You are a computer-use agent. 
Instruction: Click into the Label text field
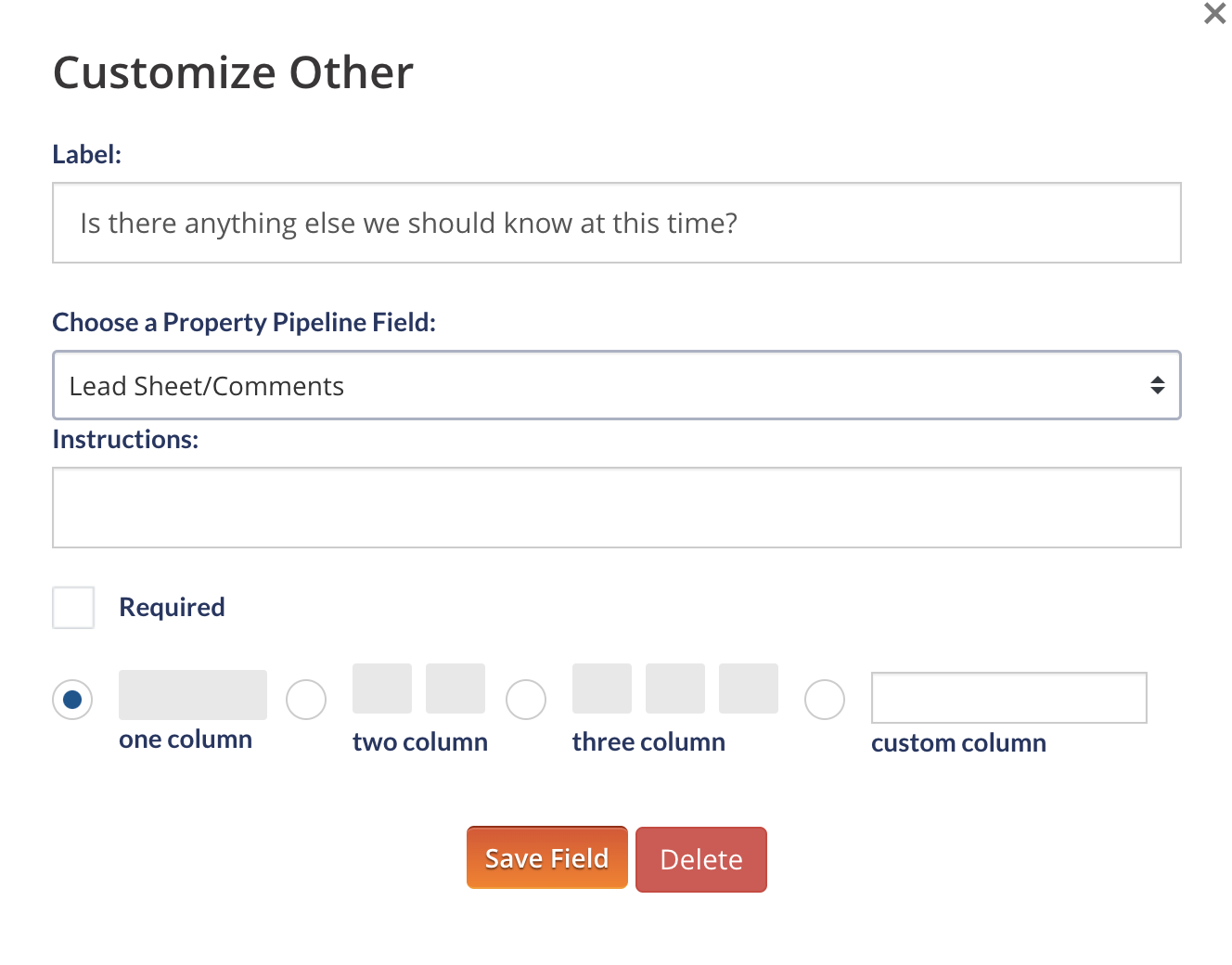tap(616, 224)
